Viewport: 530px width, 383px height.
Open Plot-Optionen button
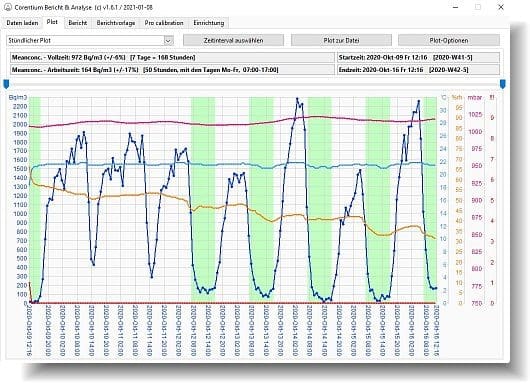tap(449, 41)
